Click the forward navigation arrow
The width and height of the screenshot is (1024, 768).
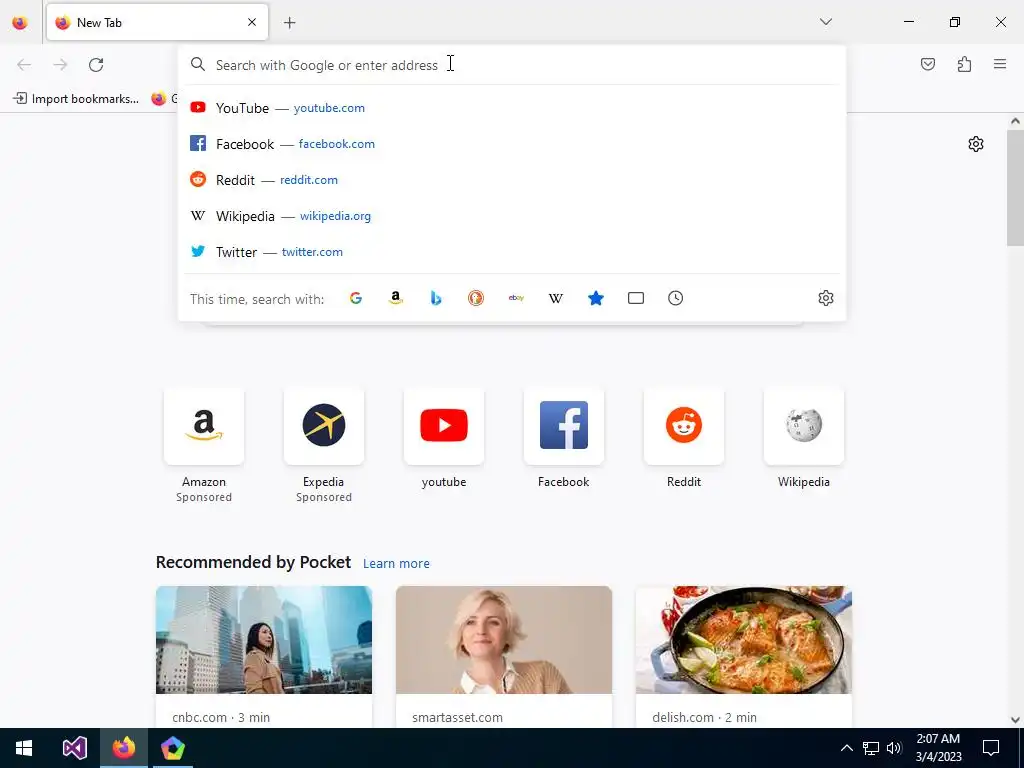[x=60, y=65]
